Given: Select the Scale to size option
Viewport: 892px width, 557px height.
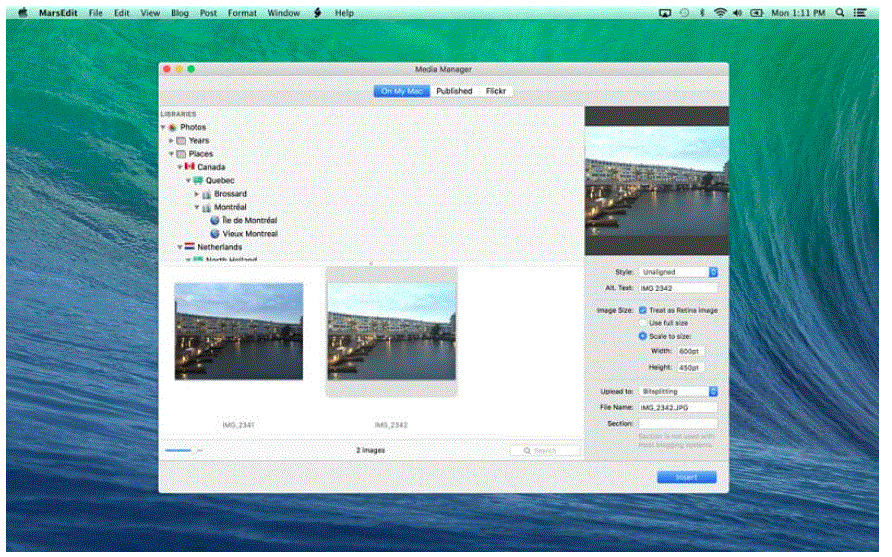Looking at the screenshot, I should 643,336.
